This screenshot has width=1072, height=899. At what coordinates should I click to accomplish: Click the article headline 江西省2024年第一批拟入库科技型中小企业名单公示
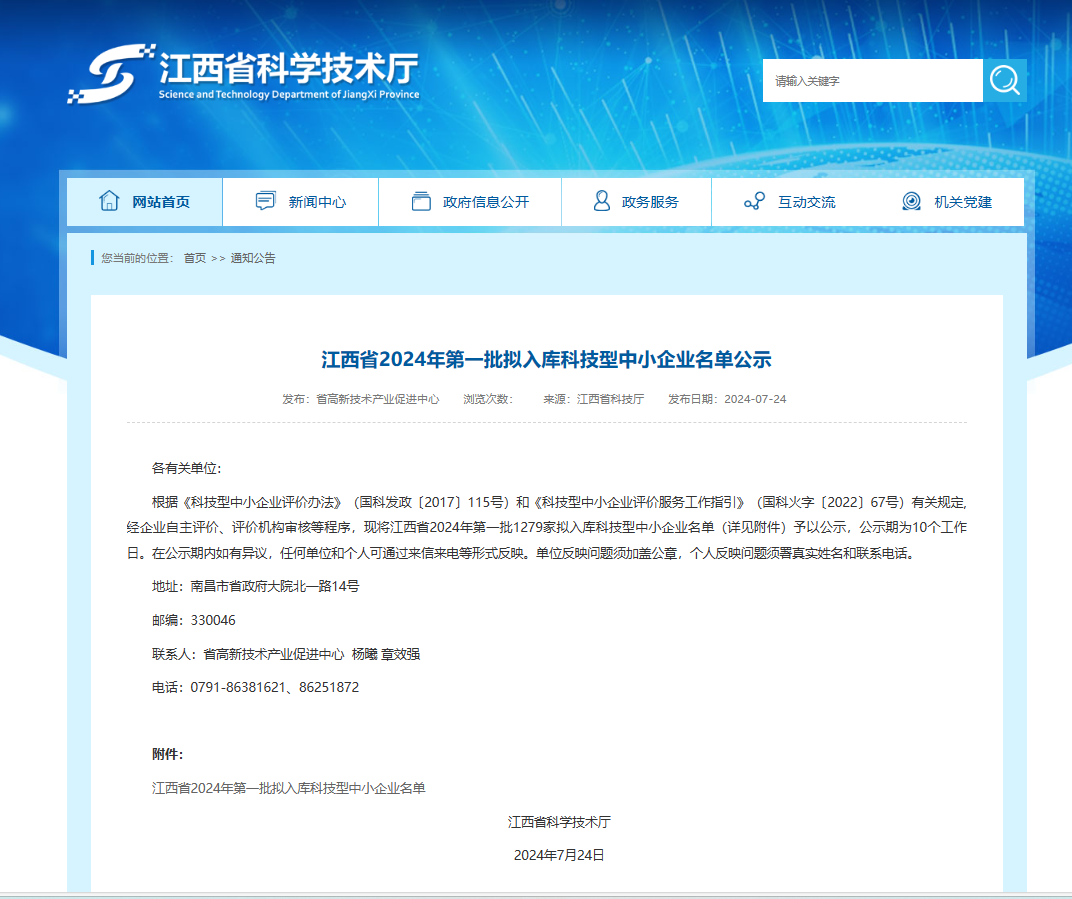pyautogui.click(x=546, y=360)
